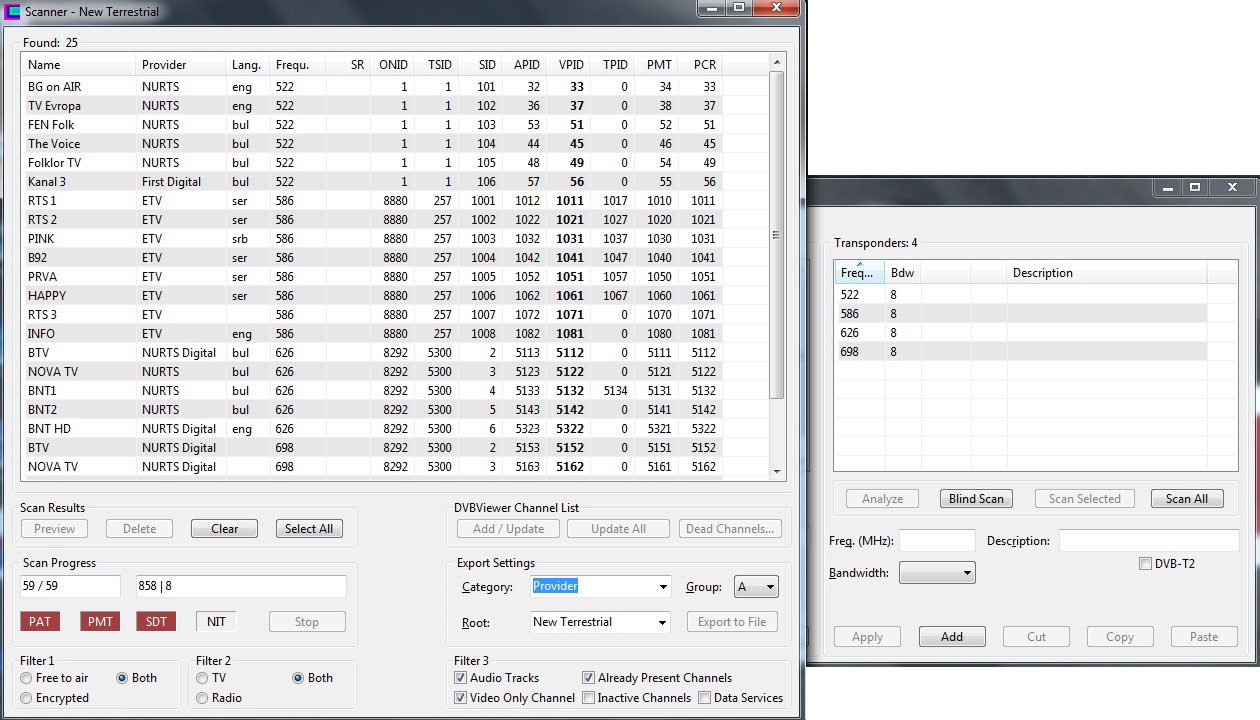Viewport: 1260px width, 720px height.
Task: Click the Description input field
Action: tap(1148, 541)
